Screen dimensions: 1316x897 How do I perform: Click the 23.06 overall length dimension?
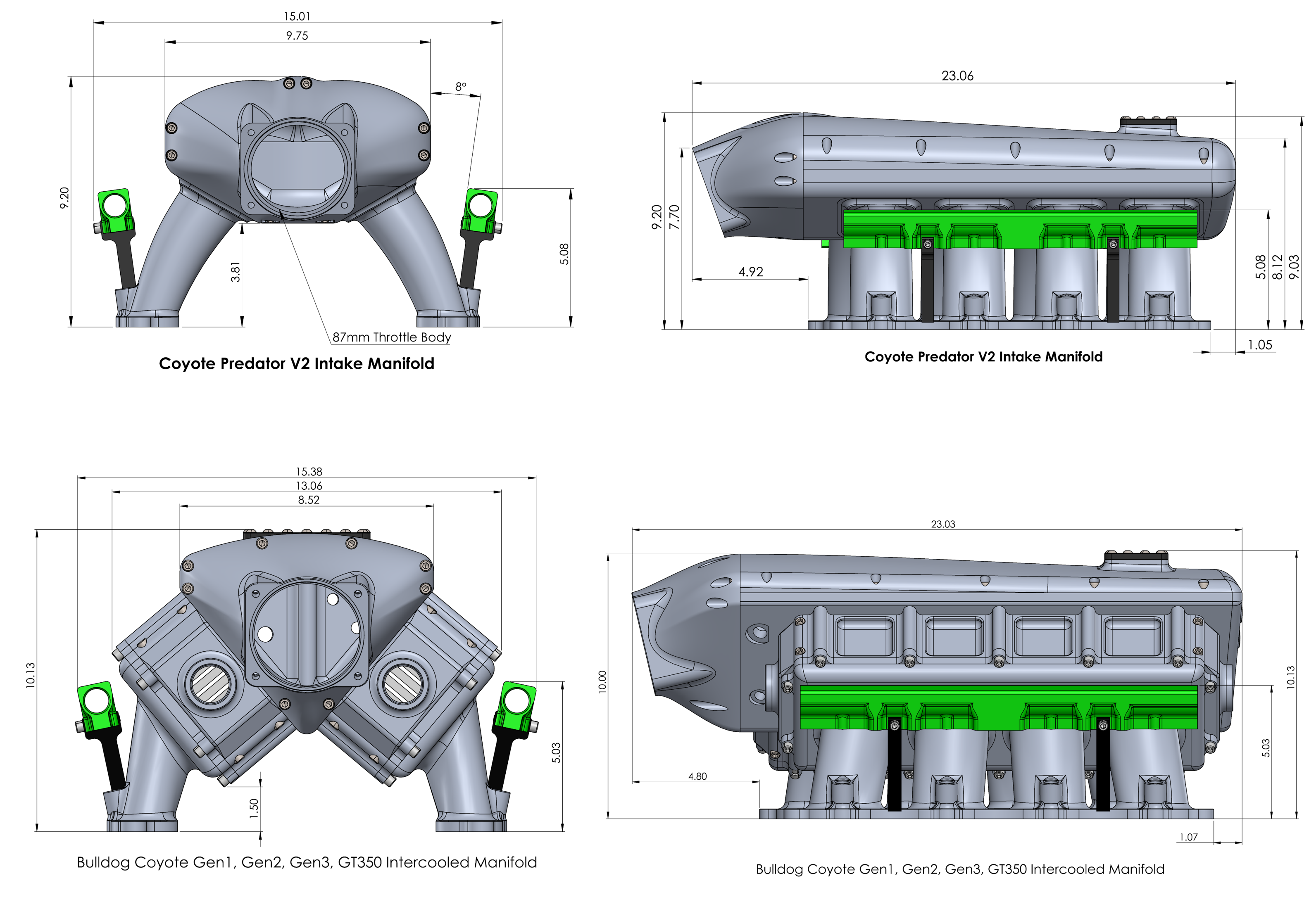957,76
